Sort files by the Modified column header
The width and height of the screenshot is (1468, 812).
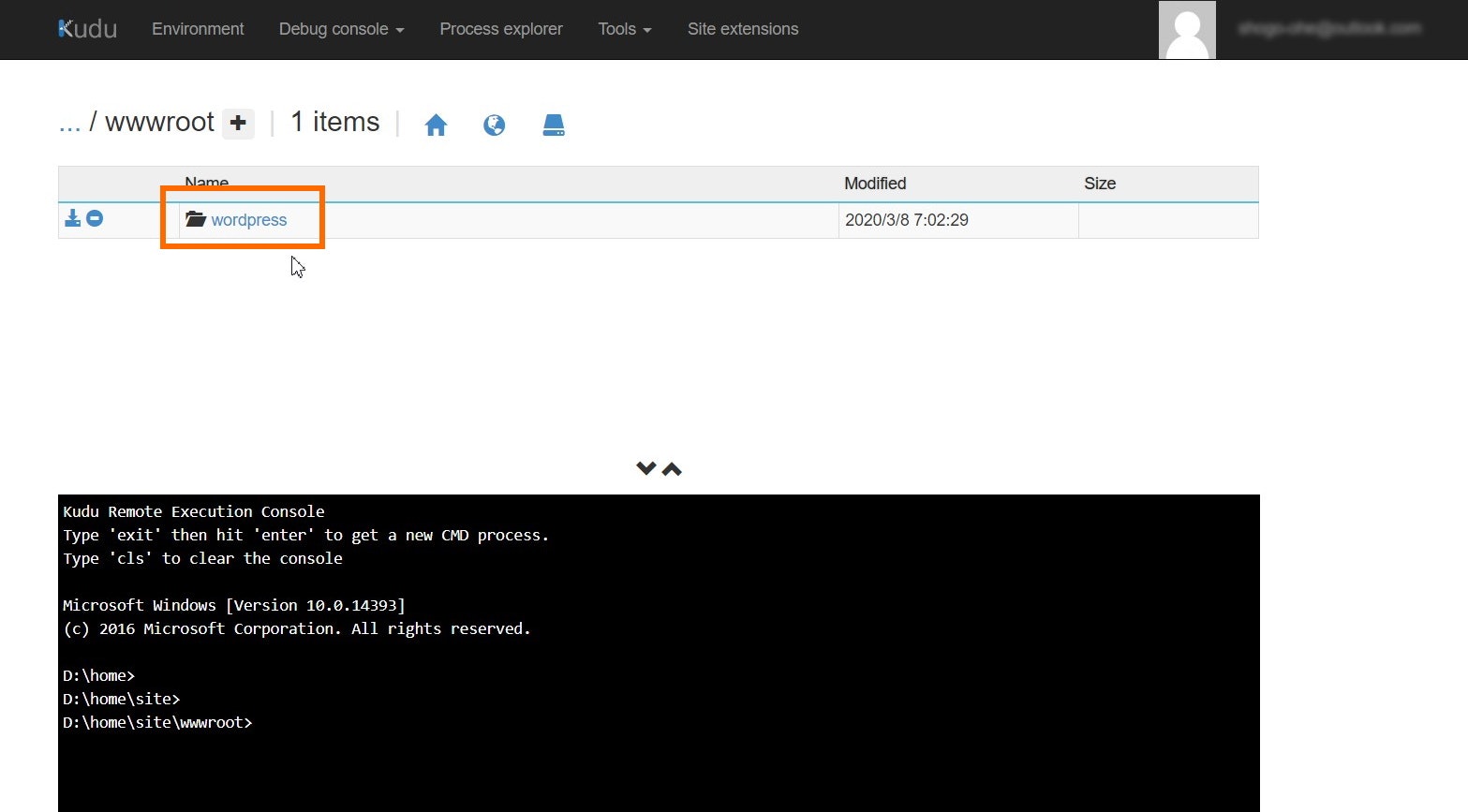(x=874, y=183)
